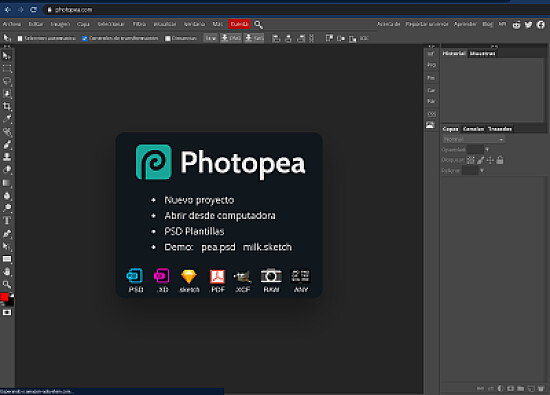Screen dimensions: 550x395
Task: Switch to the Canales tab
Action: click(x=473, y=129)
